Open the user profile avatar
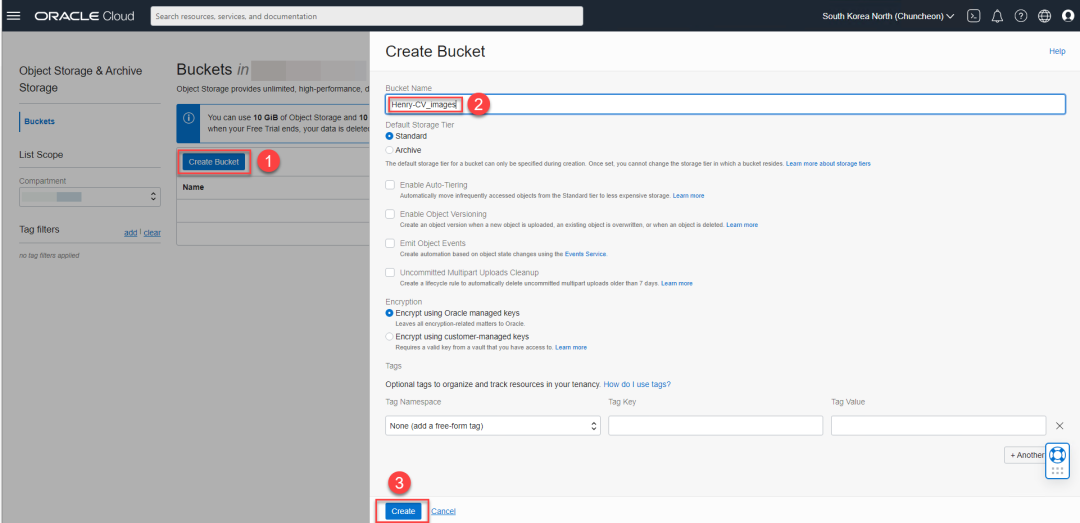 [x=1068, y=16]
